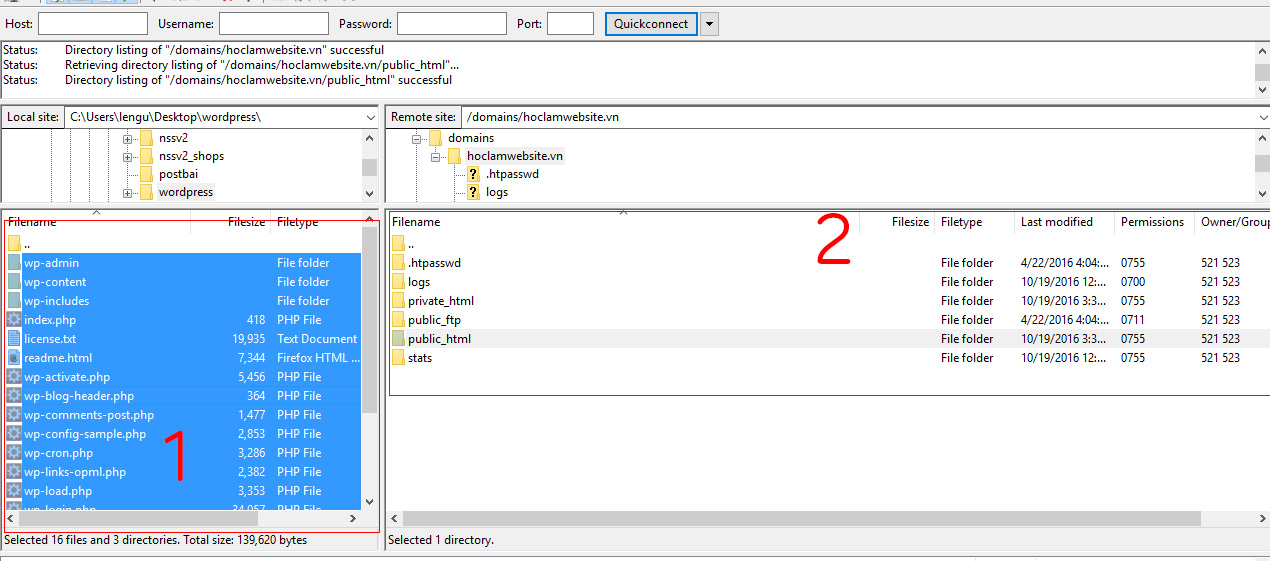The width and height of the screenshot is (1270, 561).
Task: Sort remote list by Permissions column header
Action: 1152,222
